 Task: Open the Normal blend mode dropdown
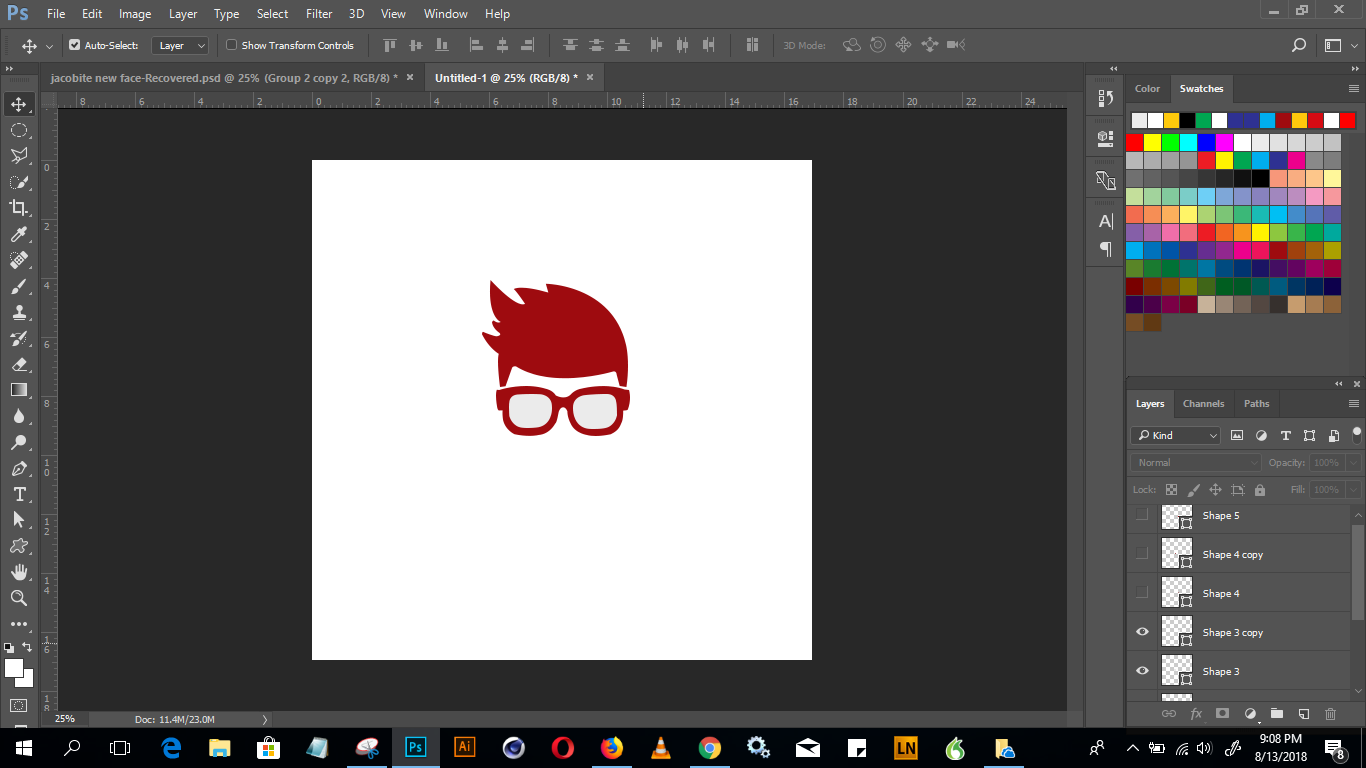(1196, 463)
